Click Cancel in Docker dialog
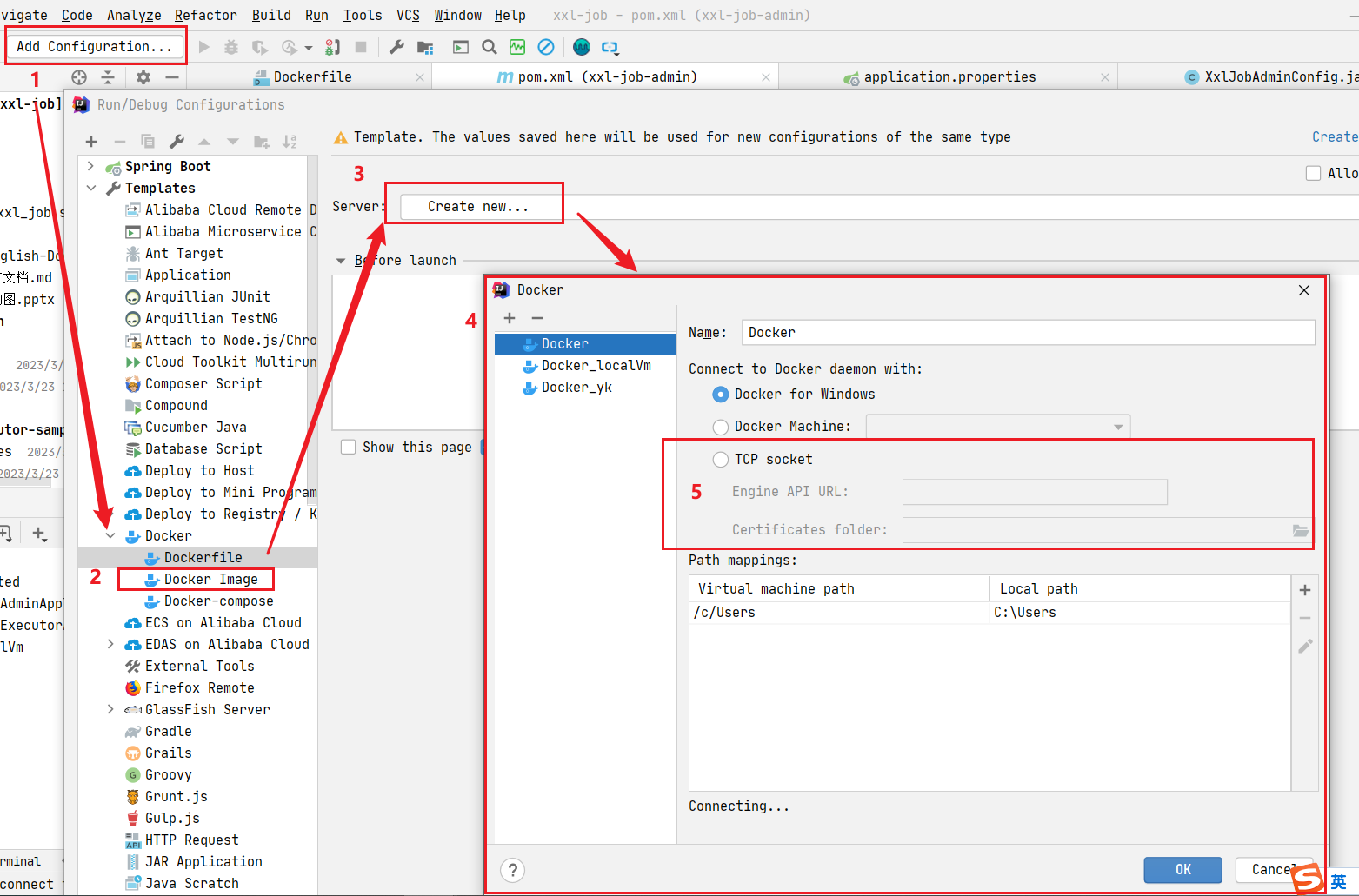 coord(1273,869)
